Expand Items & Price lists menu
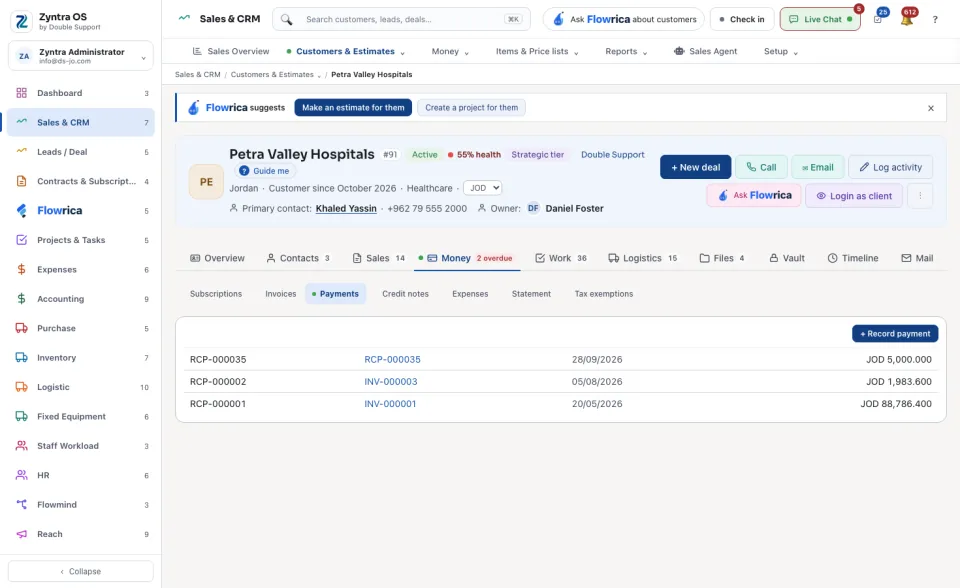 pyautogui.click(x=537, y=51)
